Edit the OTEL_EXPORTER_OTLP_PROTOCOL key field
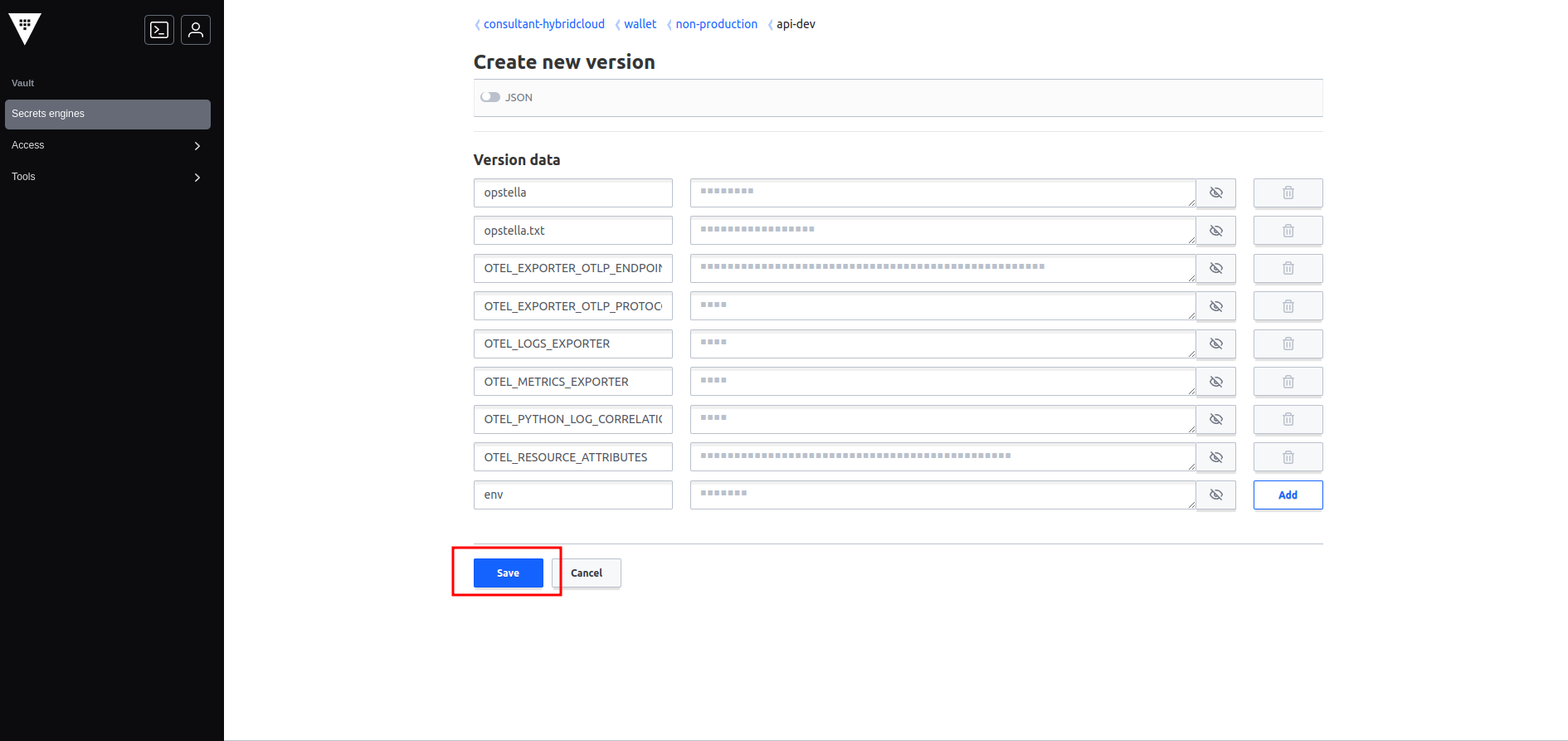Image resolution: width=1568 pixels, height=741 pixels. (x=573, y=306)
